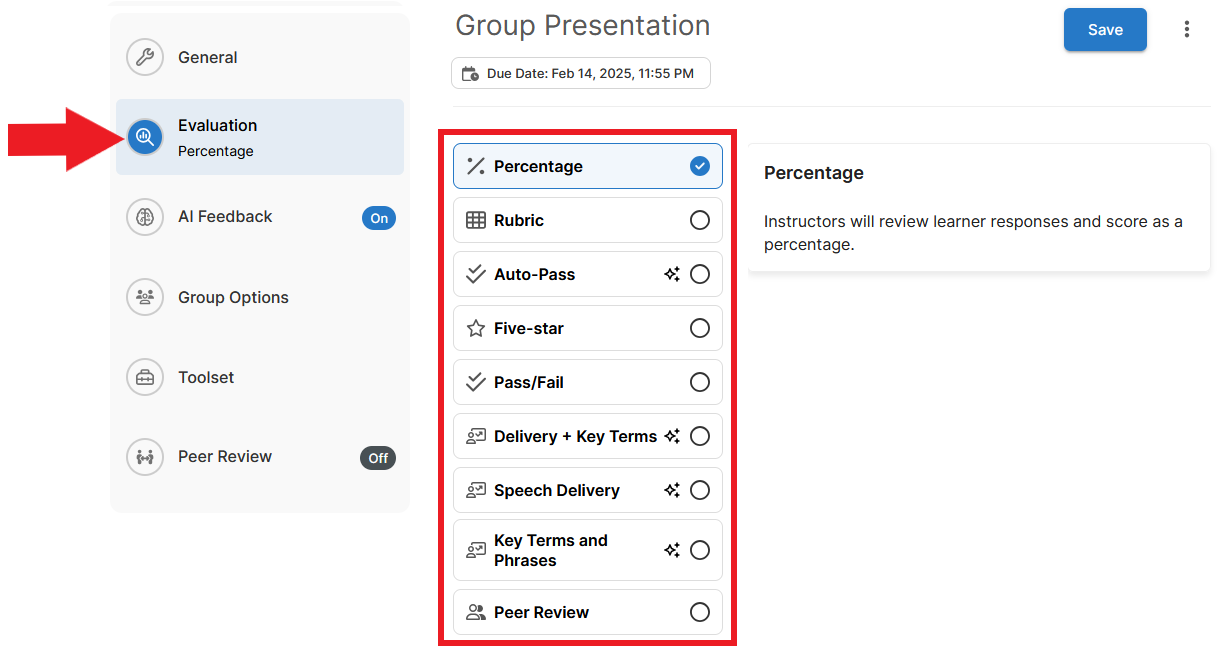
Task: Click the Key Terms and Phrases presenter icon
Action: pos(476,550)
